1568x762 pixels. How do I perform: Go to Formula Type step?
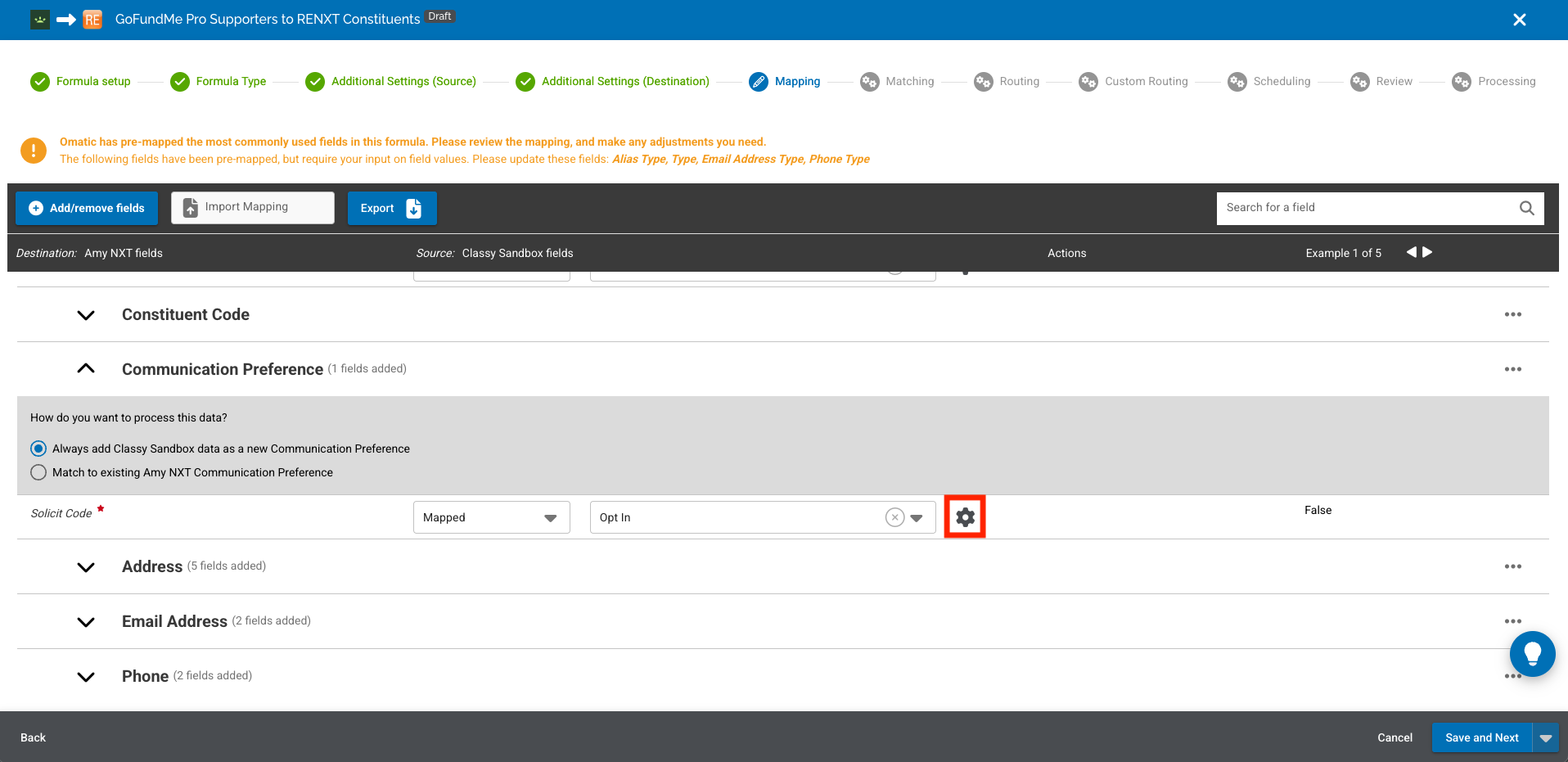[x=218, y=81]
